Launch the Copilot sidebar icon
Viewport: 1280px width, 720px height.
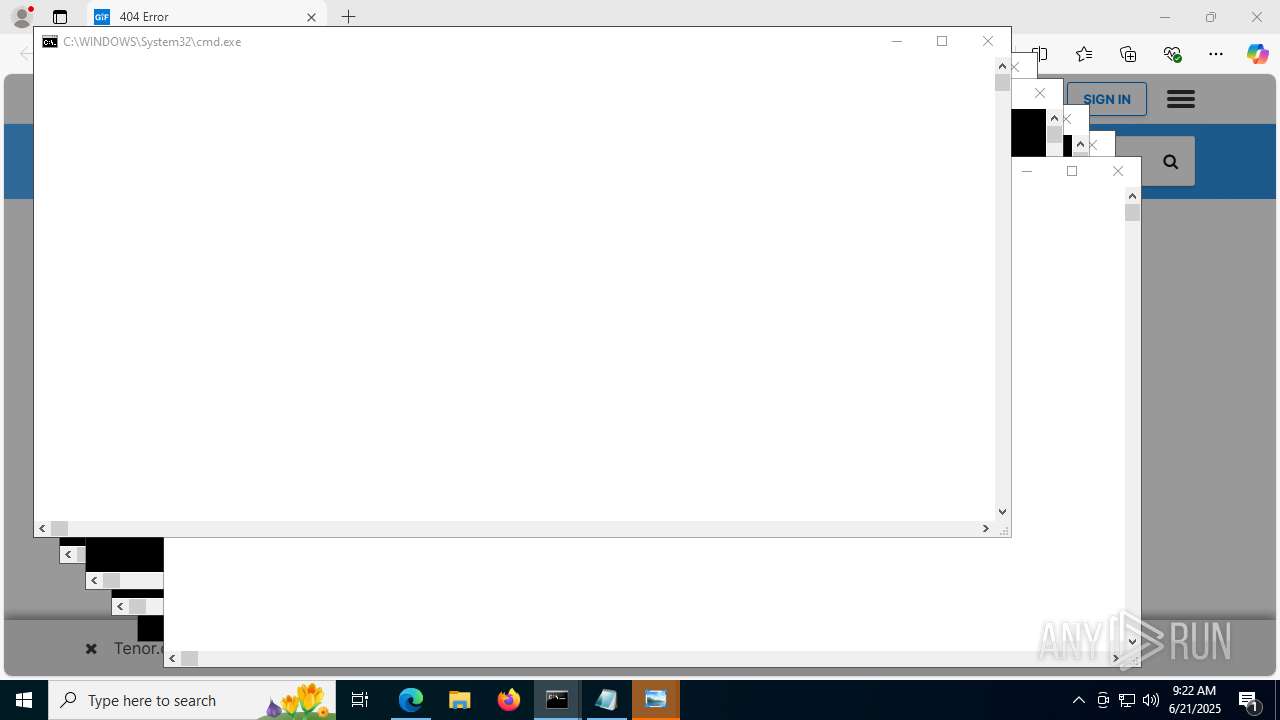coord(1257,54)
